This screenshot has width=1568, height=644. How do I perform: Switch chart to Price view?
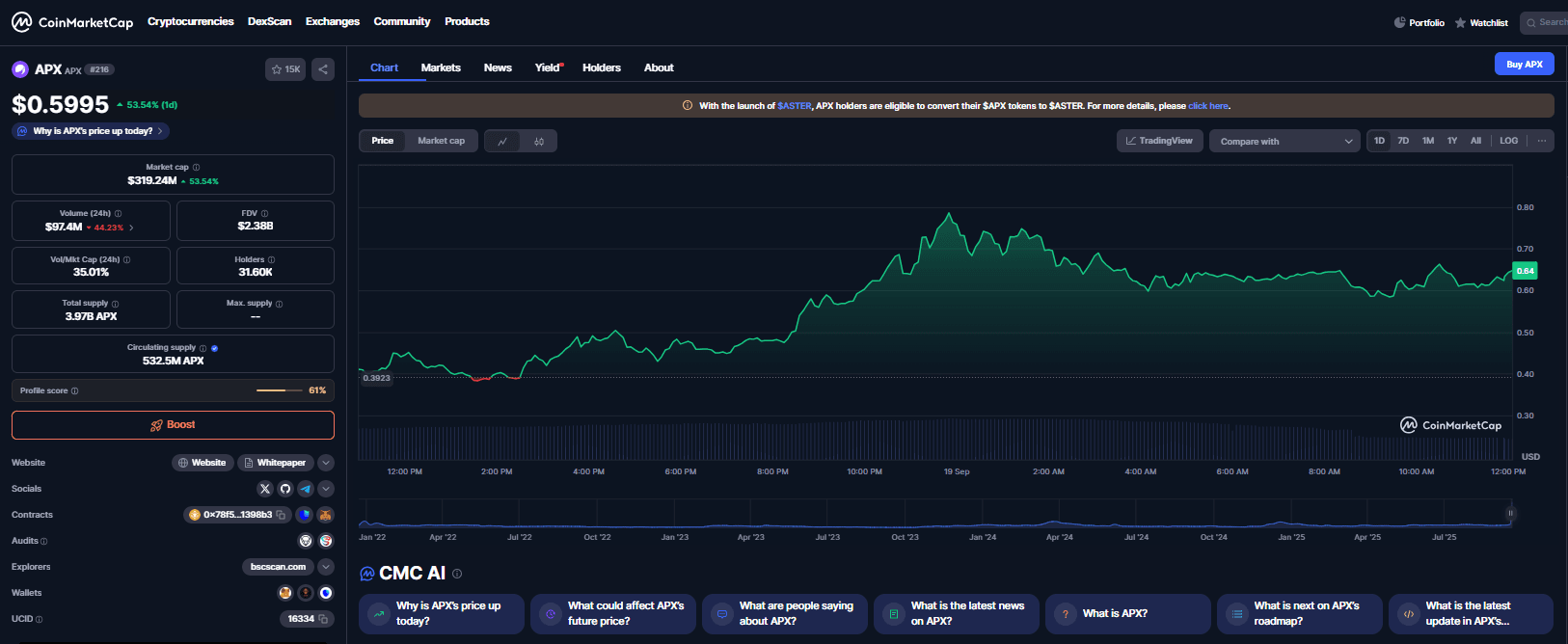[x=383, y=141]
